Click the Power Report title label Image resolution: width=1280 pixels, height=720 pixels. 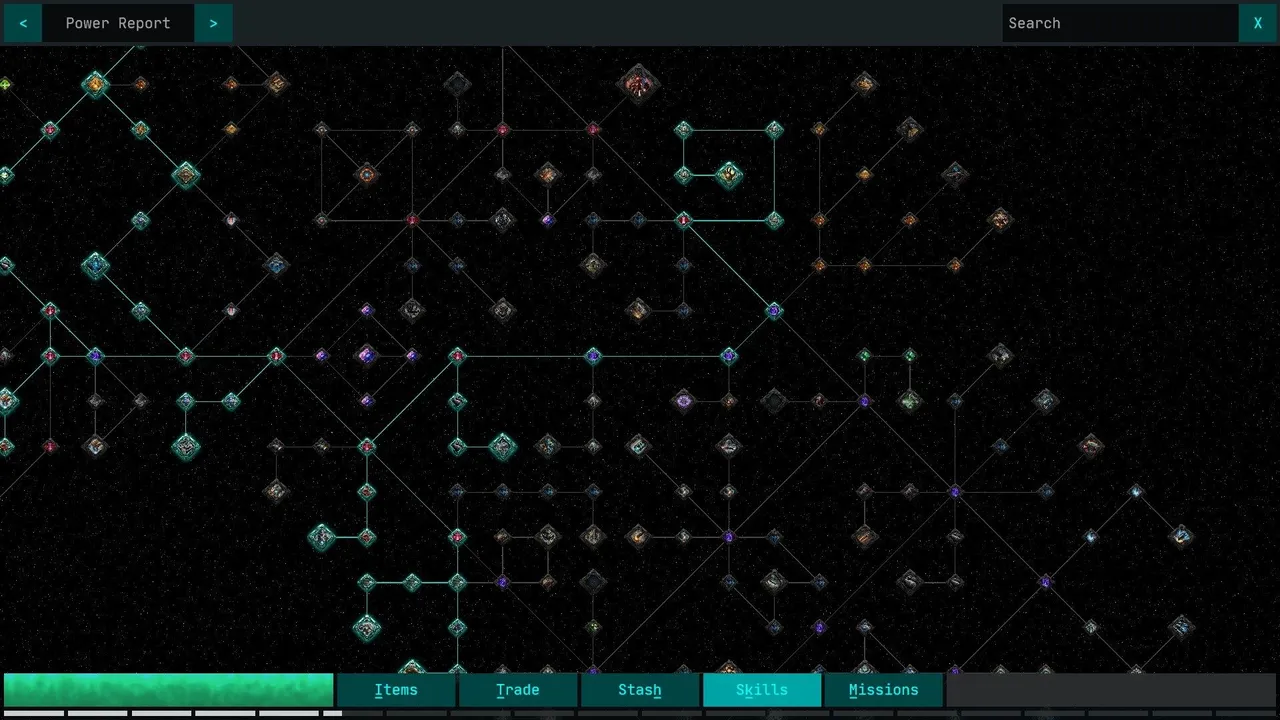(118, 23)
